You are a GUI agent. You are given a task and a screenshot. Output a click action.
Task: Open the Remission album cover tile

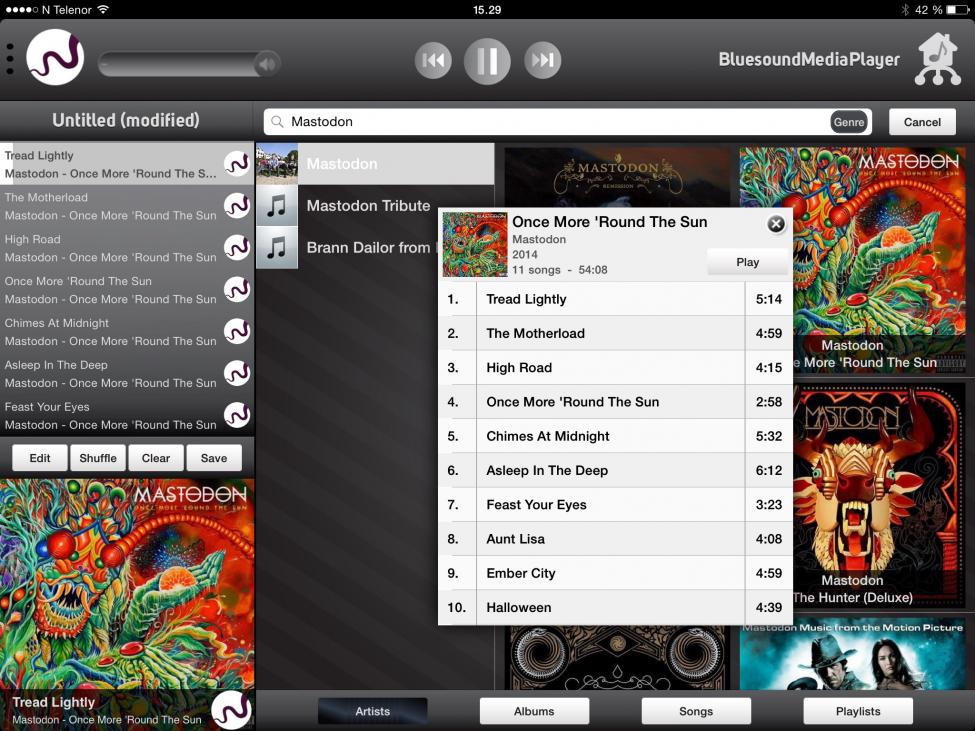617,178
